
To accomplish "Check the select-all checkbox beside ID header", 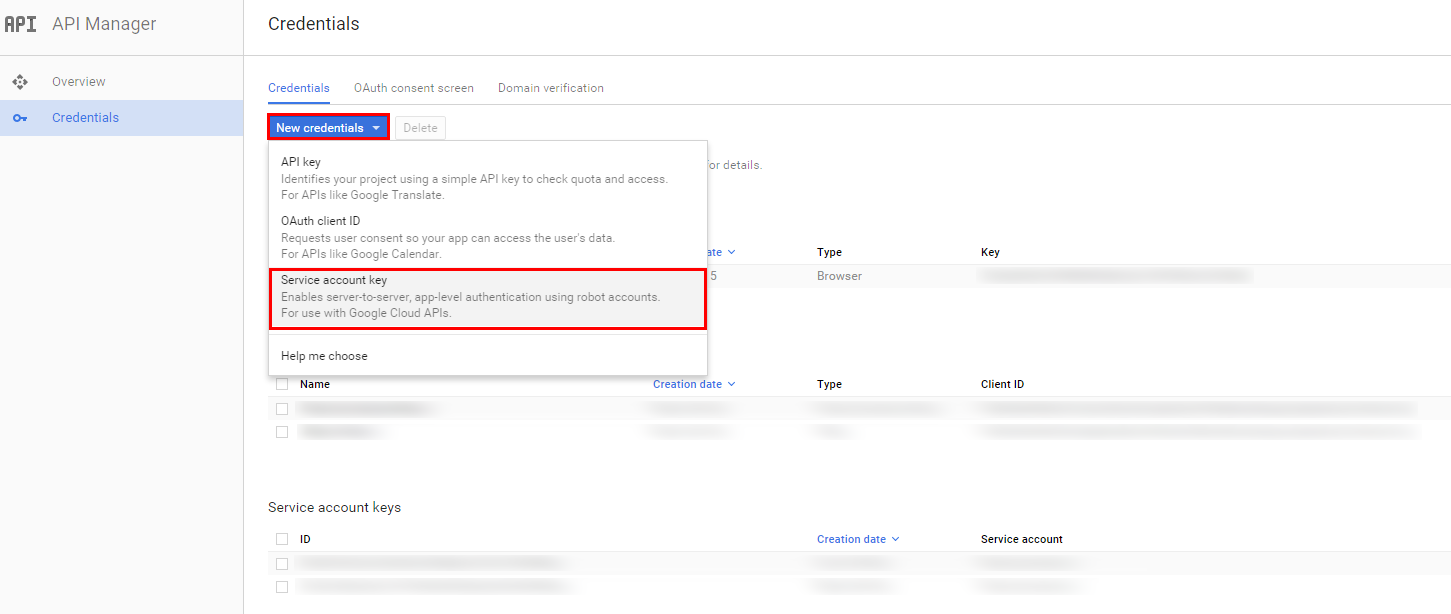I will click(282, 539).
